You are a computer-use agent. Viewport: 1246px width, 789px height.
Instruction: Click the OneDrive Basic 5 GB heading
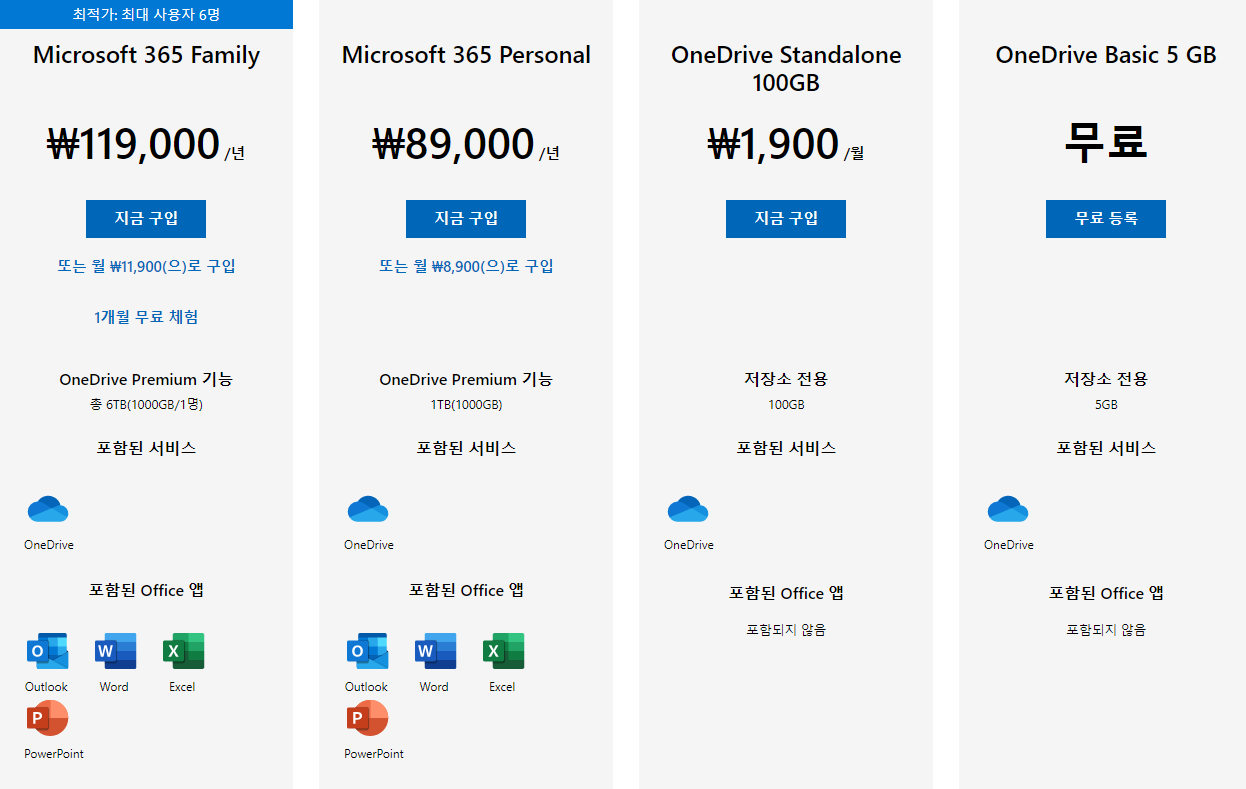click(x=1106, y=55)
